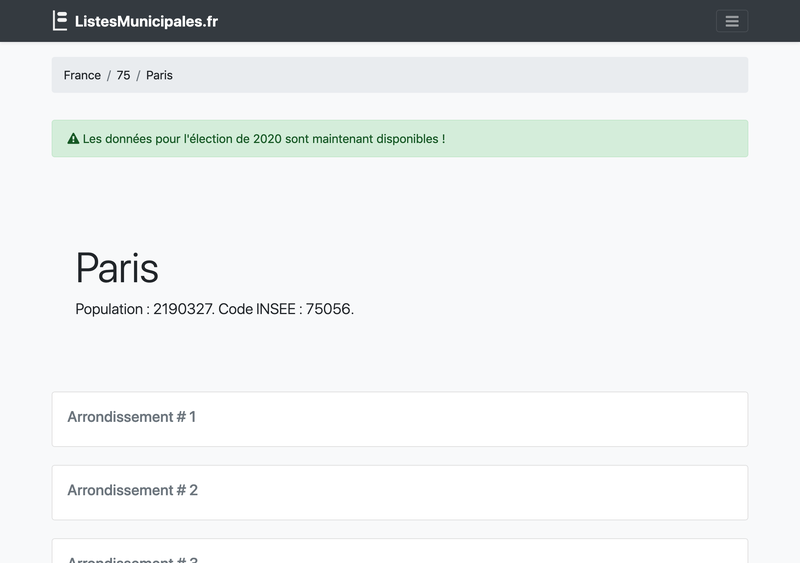800x563 pixels.
Task: Click the warning triangle icon in the alert
Action: click(x=73, y=139)
